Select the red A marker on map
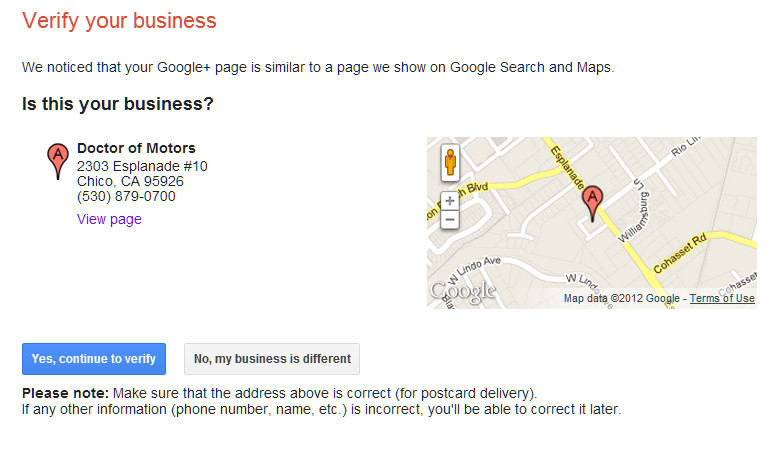 pos(592,203)
